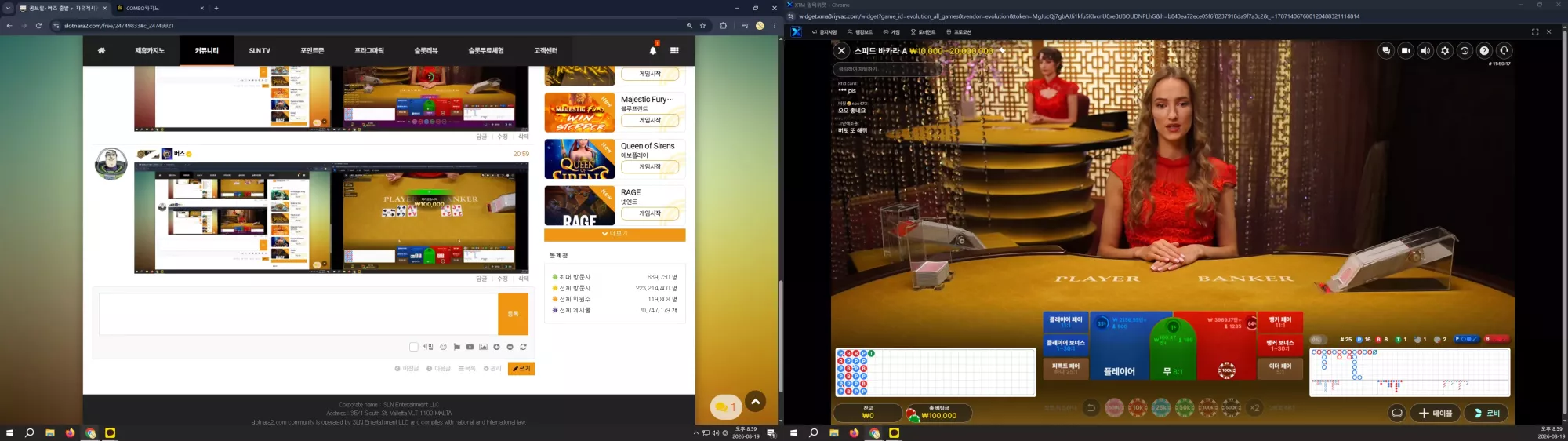1568x441 pixels.
Task: Click the headset support icon in the game
Action: pos(1504,50)
